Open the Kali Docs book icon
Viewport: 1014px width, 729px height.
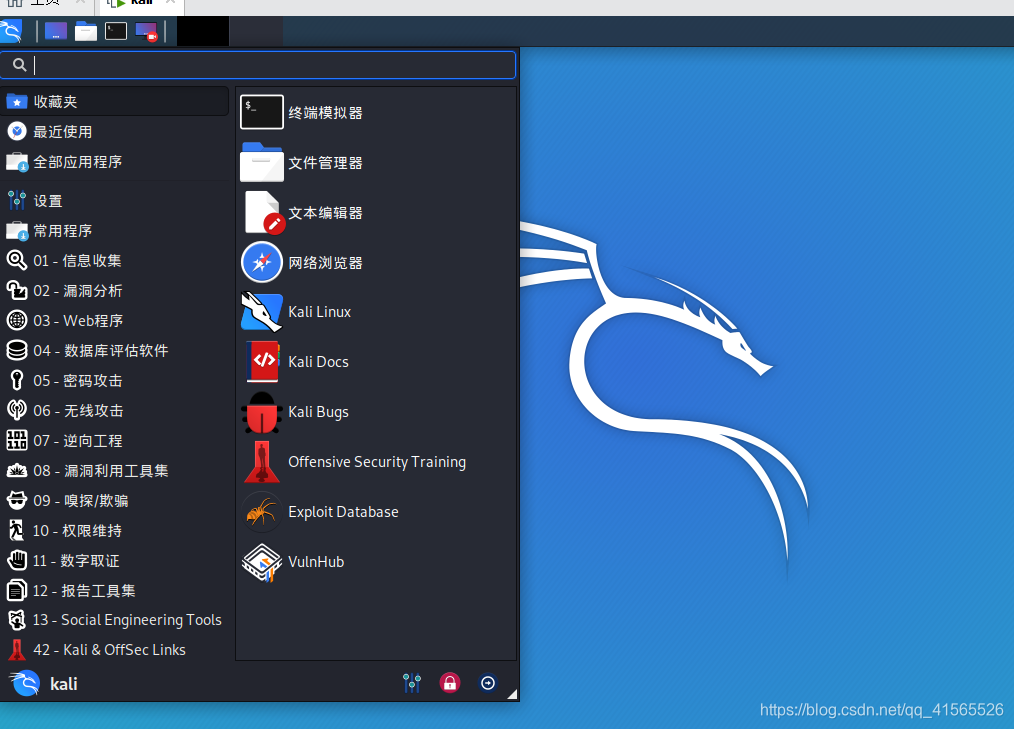click(x=263, y=362)
